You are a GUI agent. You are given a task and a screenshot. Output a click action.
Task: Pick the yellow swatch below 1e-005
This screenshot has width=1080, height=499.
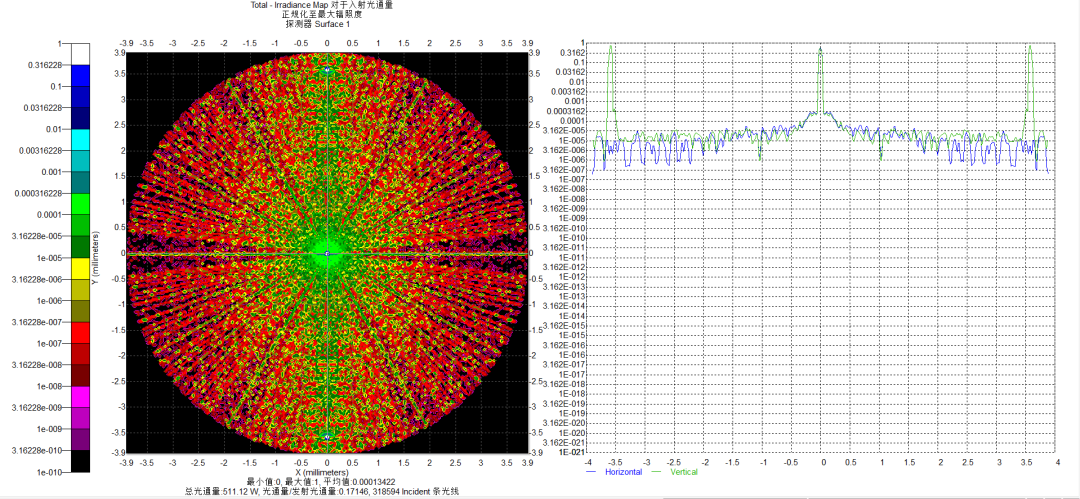tap(81, 268)
